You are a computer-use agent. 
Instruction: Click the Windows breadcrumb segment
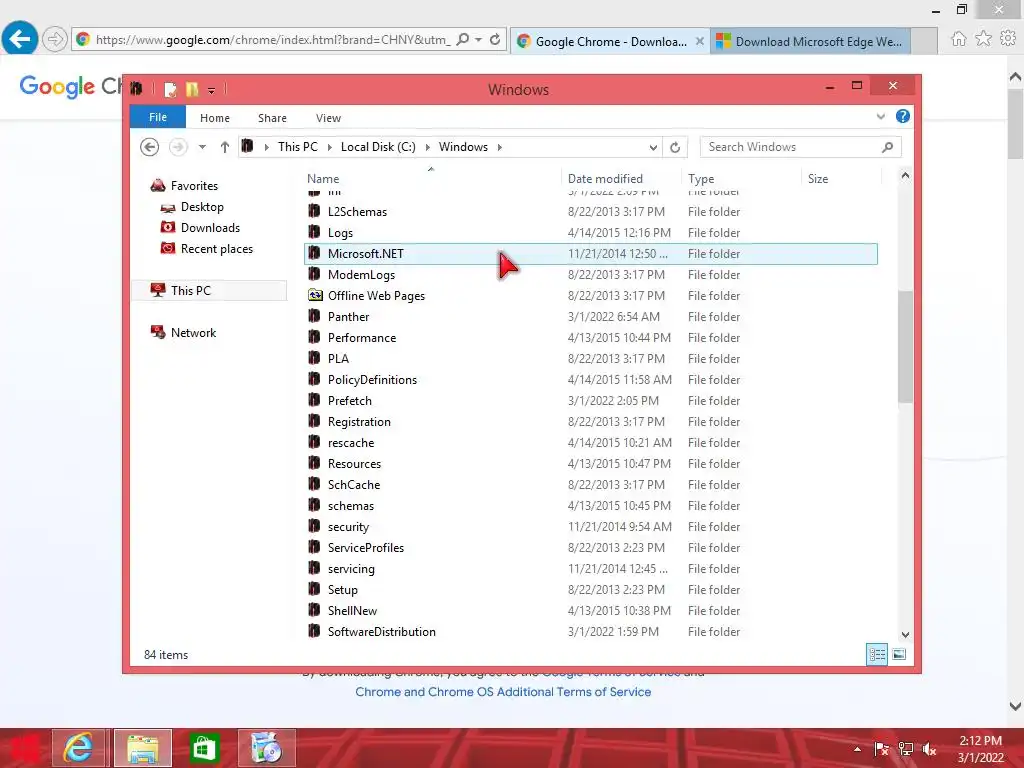(x=463, y=147)
